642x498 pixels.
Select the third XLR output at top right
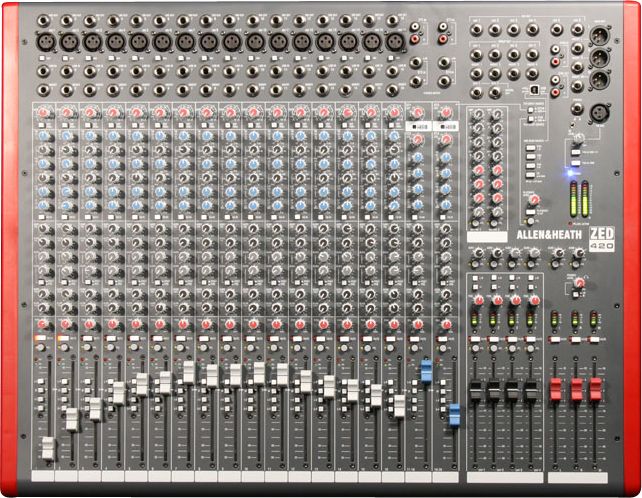pyautogui.click(x=599, y=79)
